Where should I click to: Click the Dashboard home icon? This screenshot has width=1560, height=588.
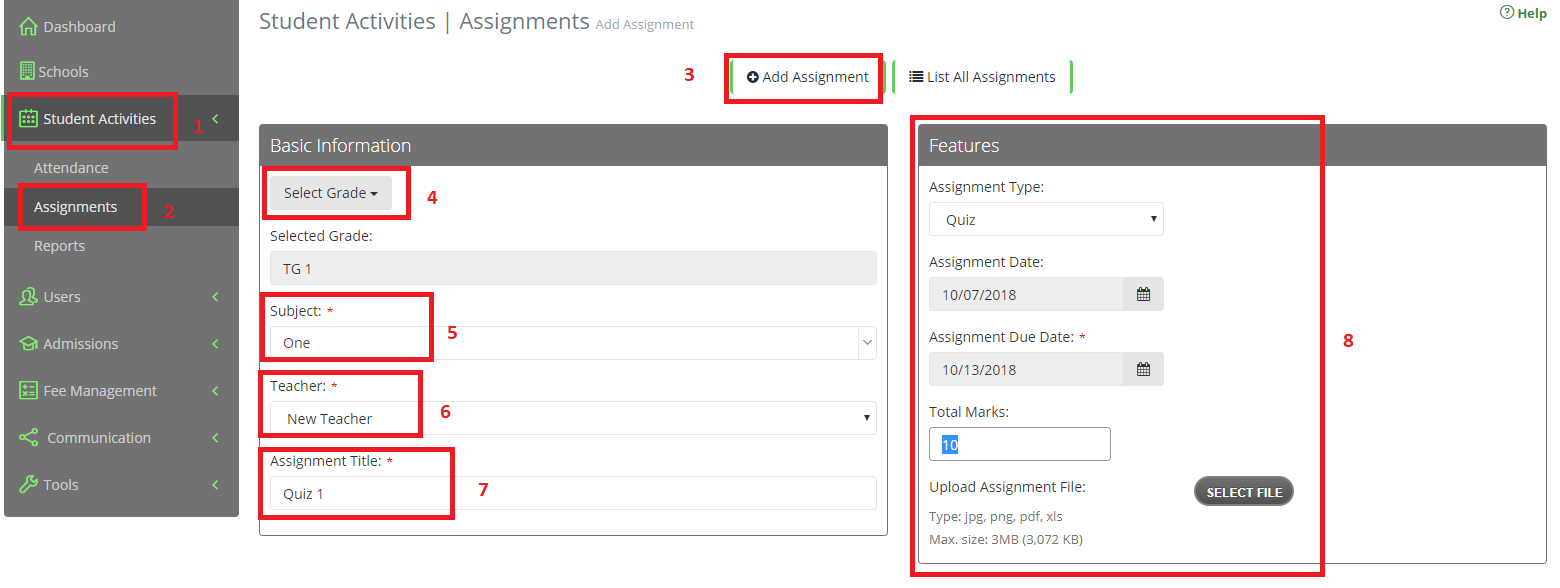pyautogui.click(x=28, y=27)
